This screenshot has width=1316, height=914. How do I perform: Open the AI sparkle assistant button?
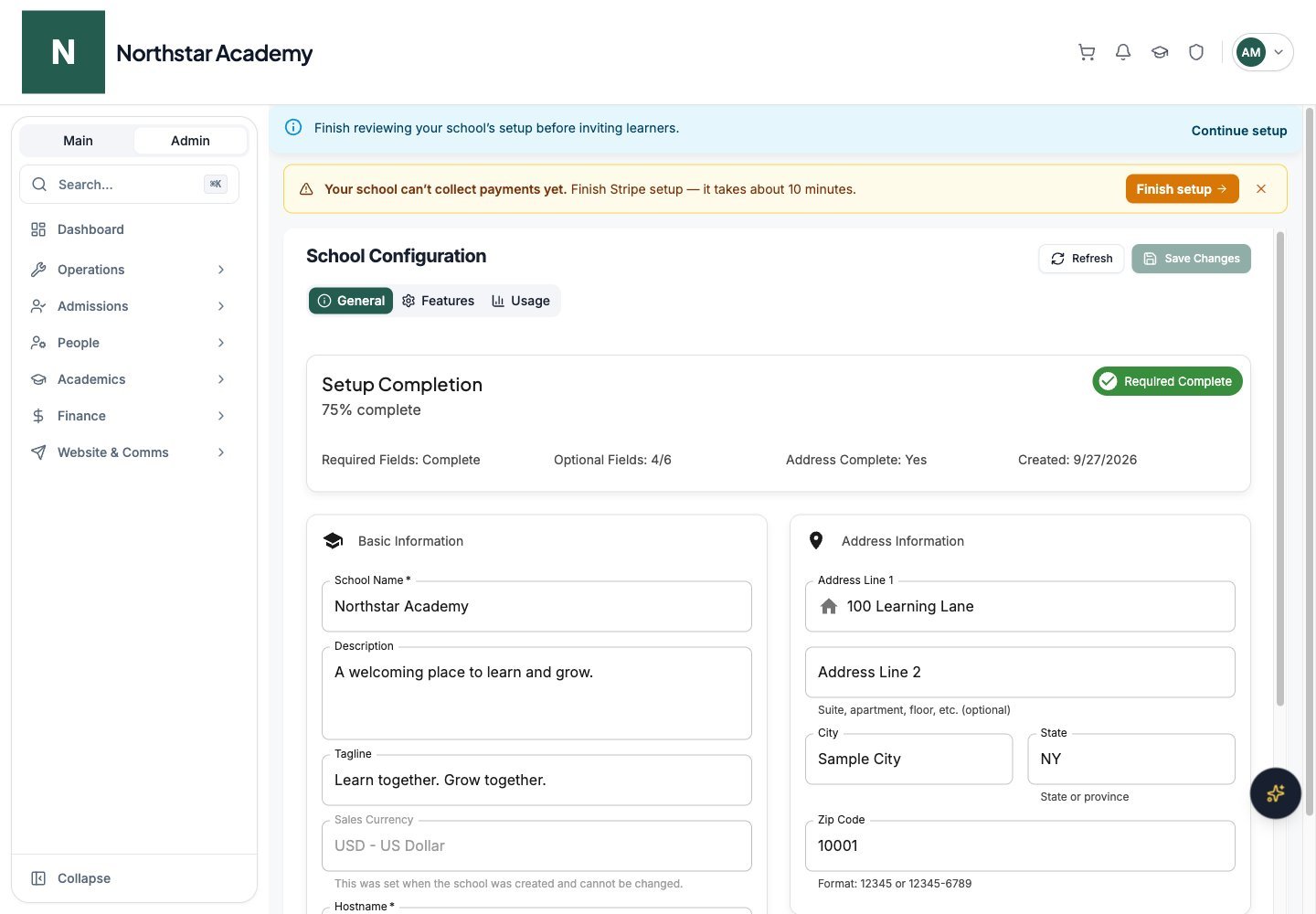[1276, 793]
